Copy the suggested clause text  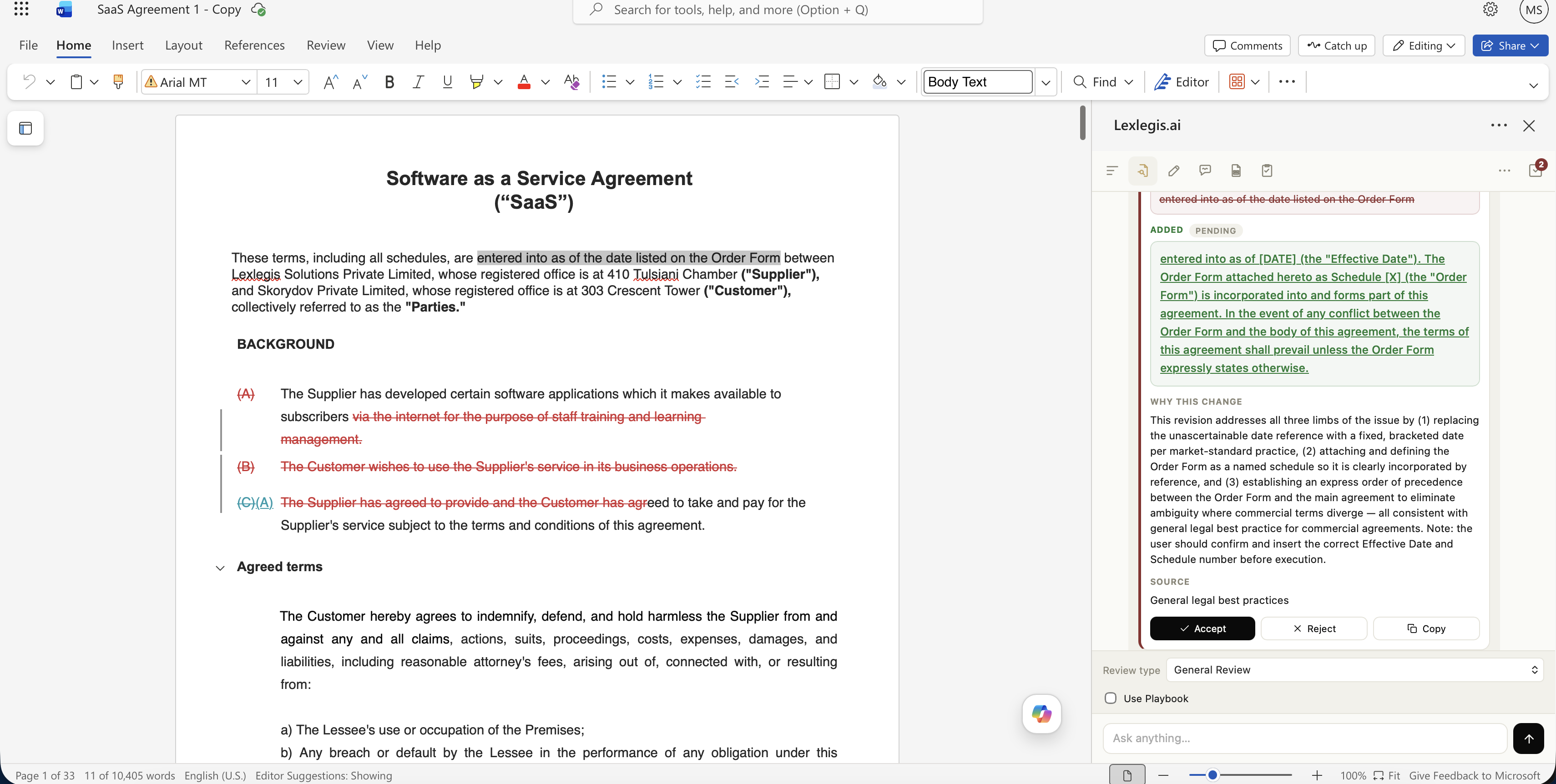point(1426,628)
